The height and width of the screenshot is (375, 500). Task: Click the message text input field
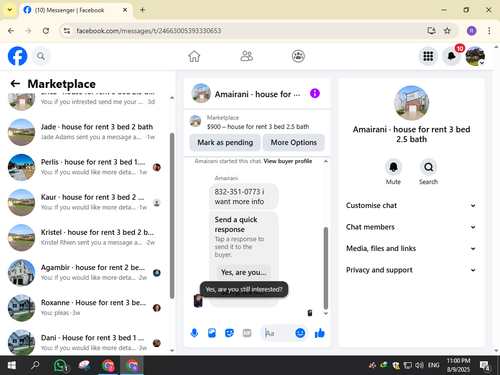278,333
